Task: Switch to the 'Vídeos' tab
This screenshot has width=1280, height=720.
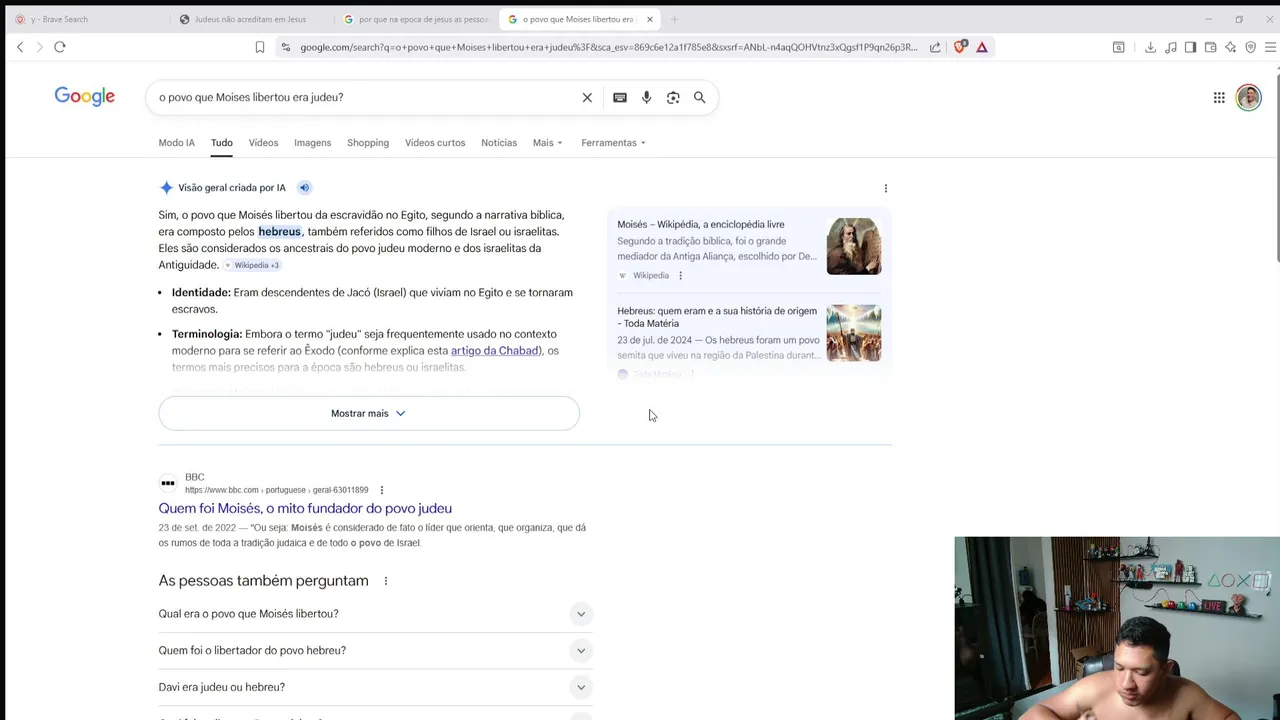Action: (x=263, y=143)
